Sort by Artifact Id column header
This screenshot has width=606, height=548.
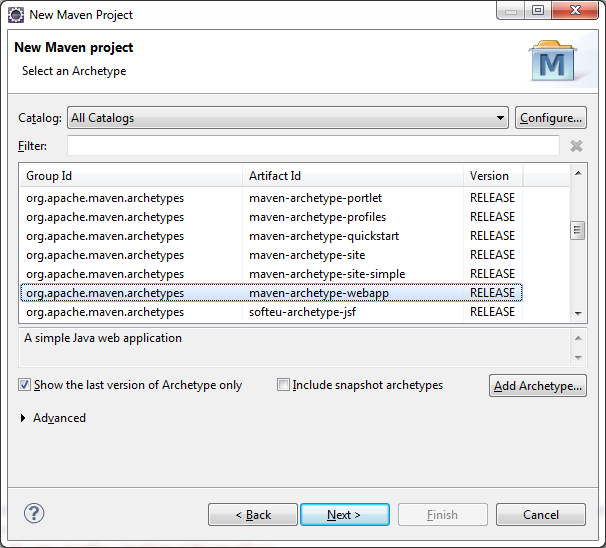click(353, 176)
